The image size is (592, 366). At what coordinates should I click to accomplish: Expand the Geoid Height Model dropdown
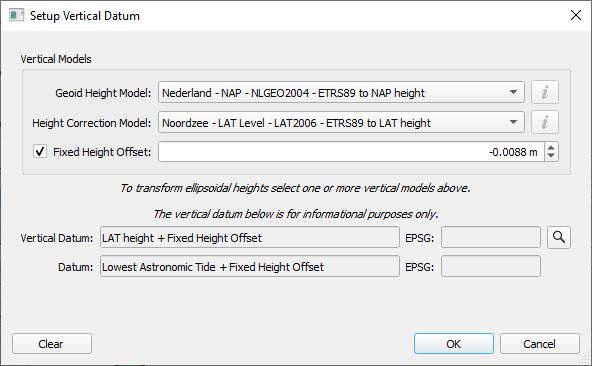[x=513, y=92]
